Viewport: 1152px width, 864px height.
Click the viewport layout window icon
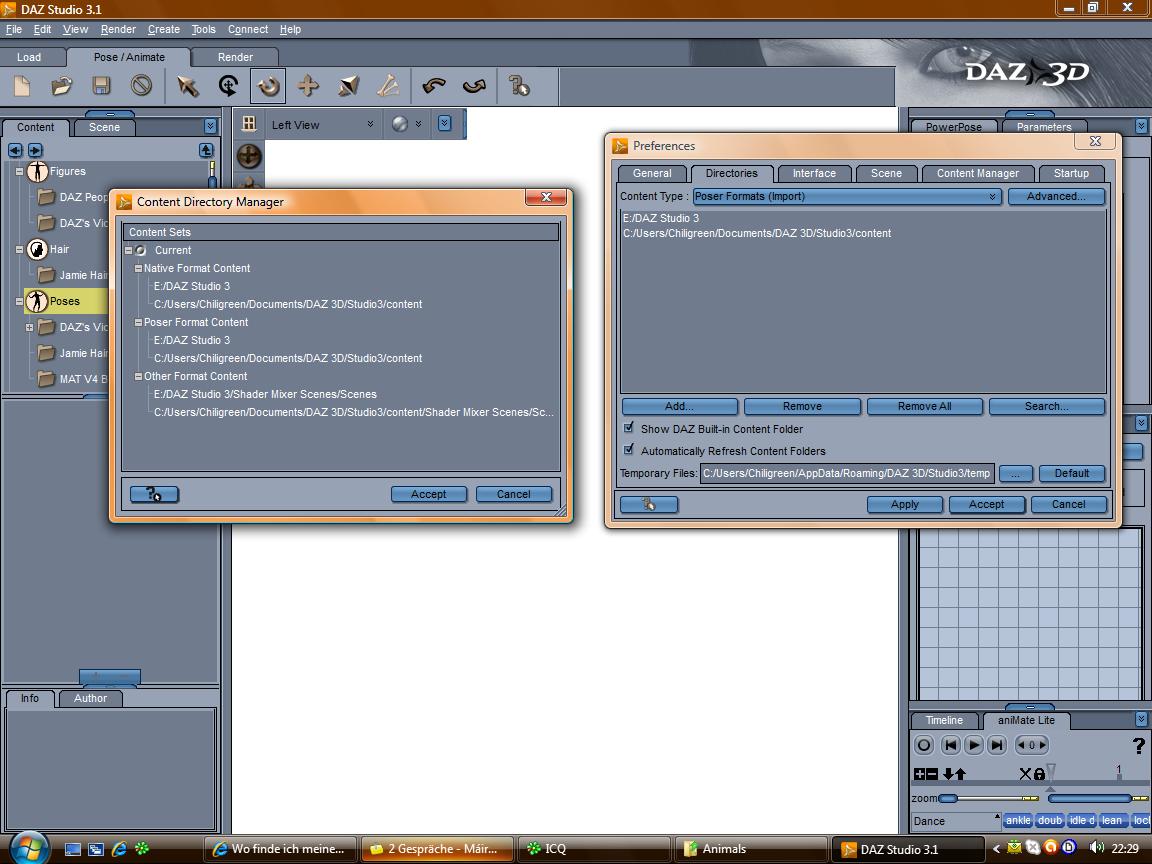[x=249, y=123]
